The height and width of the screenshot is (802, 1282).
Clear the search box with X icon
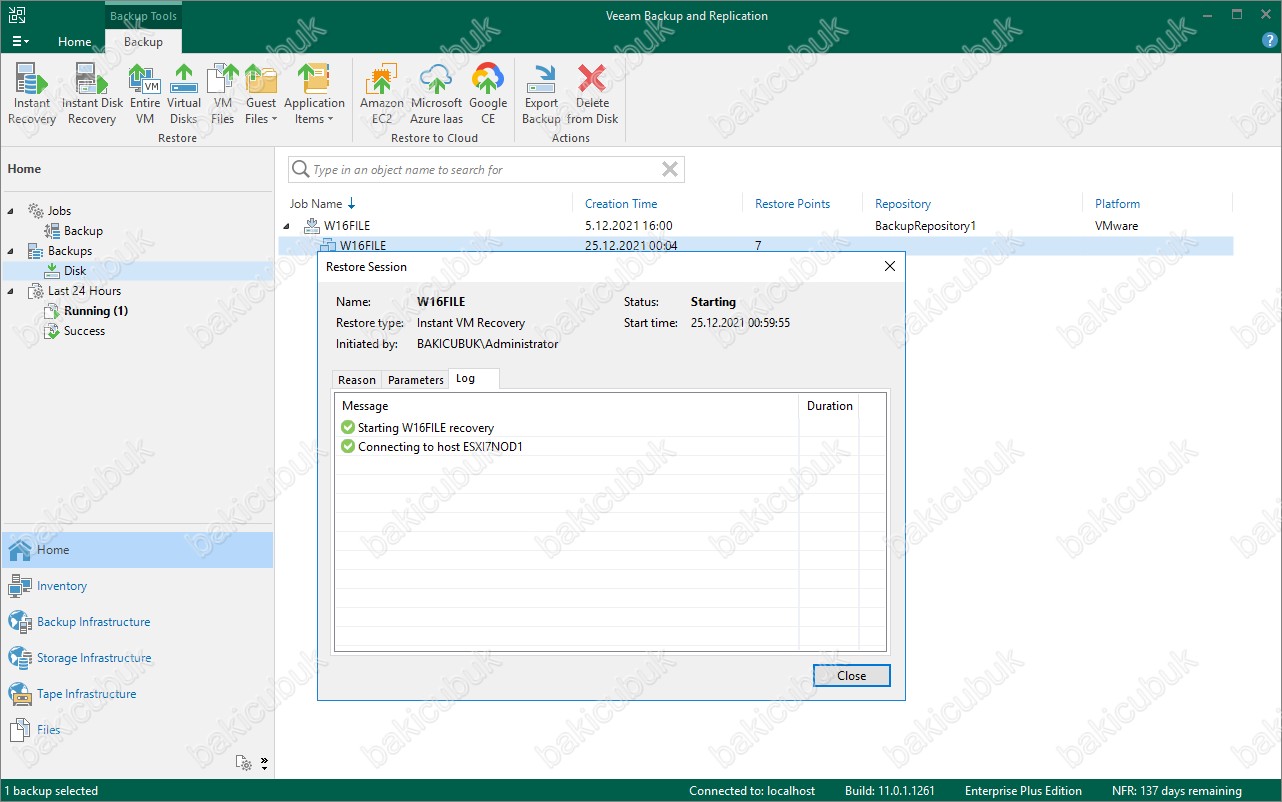point(670,170)
